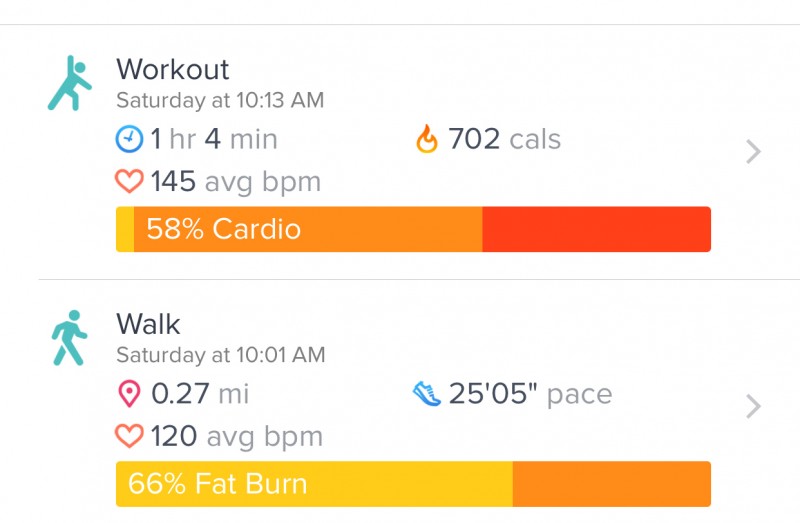This screenshot has width=800, height=523.
Task: Click the orange segment of Walk bar
Action: 611,485
